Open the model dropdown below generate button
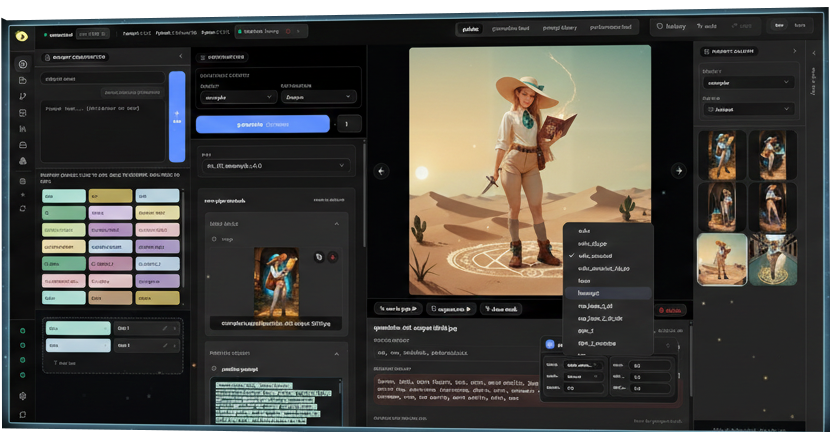830x432 pixels. (275, 166)
